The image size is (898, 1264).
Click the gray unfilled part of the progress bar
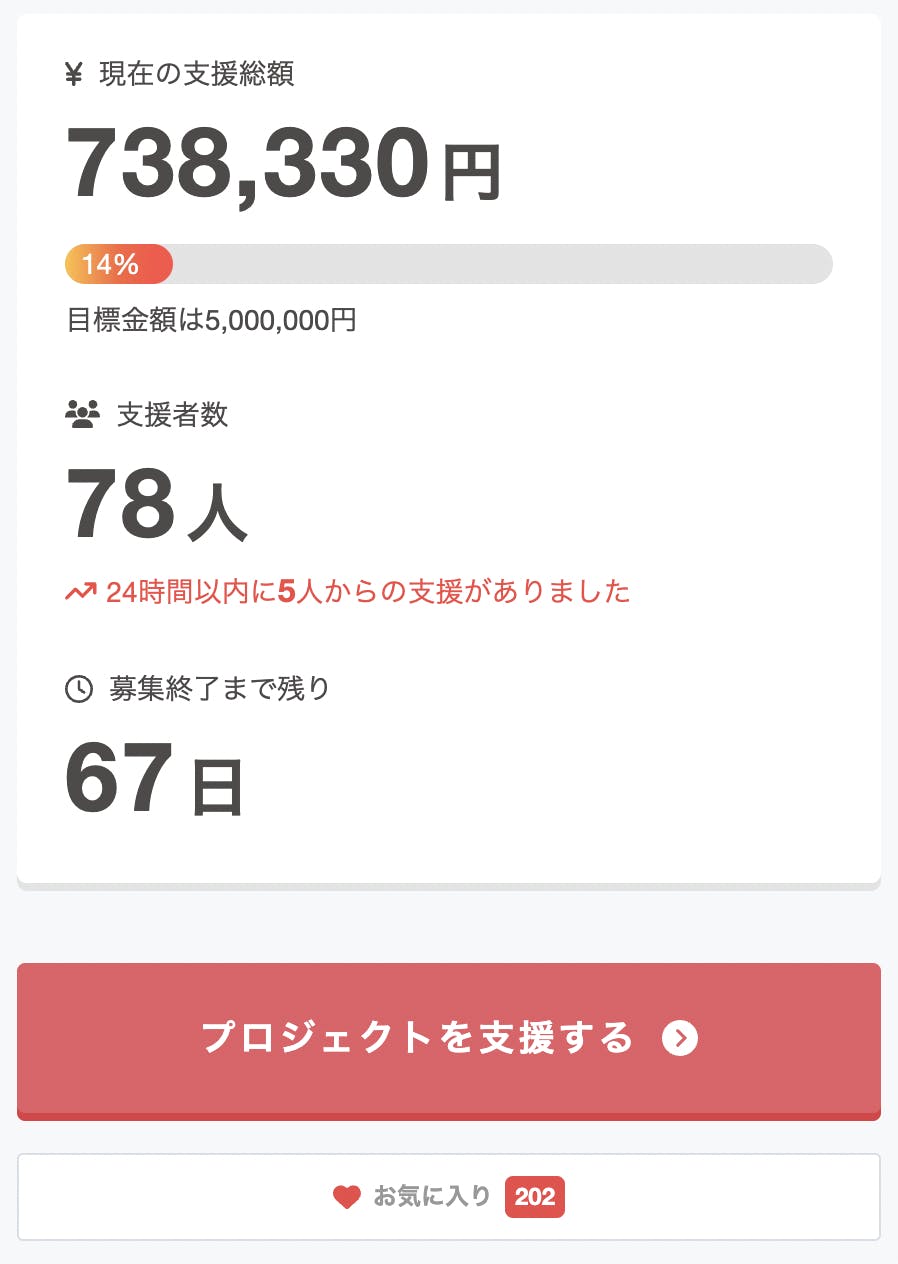click(500, 265)
